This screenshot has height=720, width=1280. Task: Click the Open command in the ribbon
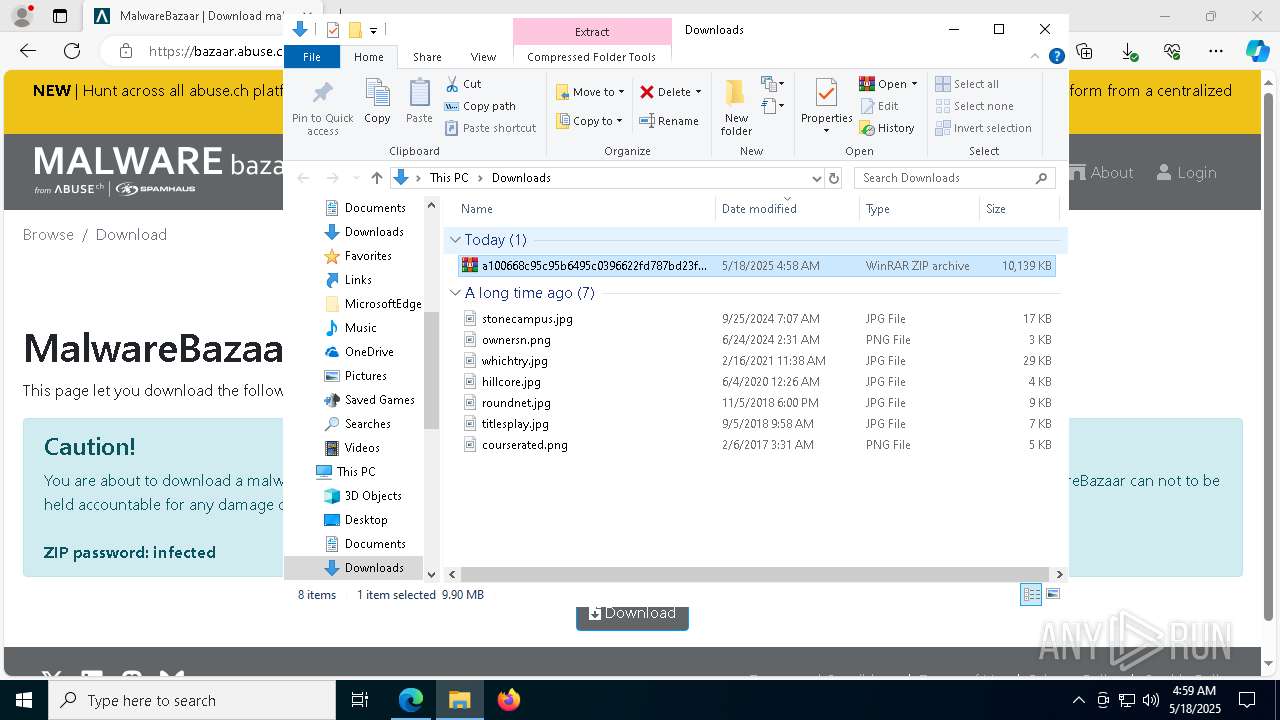882,84
